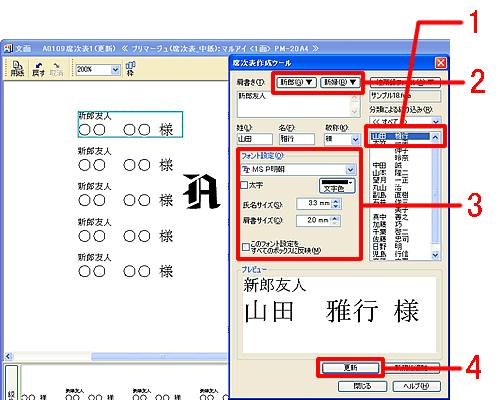The width and height of the screenshot is (500, 400).
Task: Open the 文字色 text color picker
Action: [337, 186]
